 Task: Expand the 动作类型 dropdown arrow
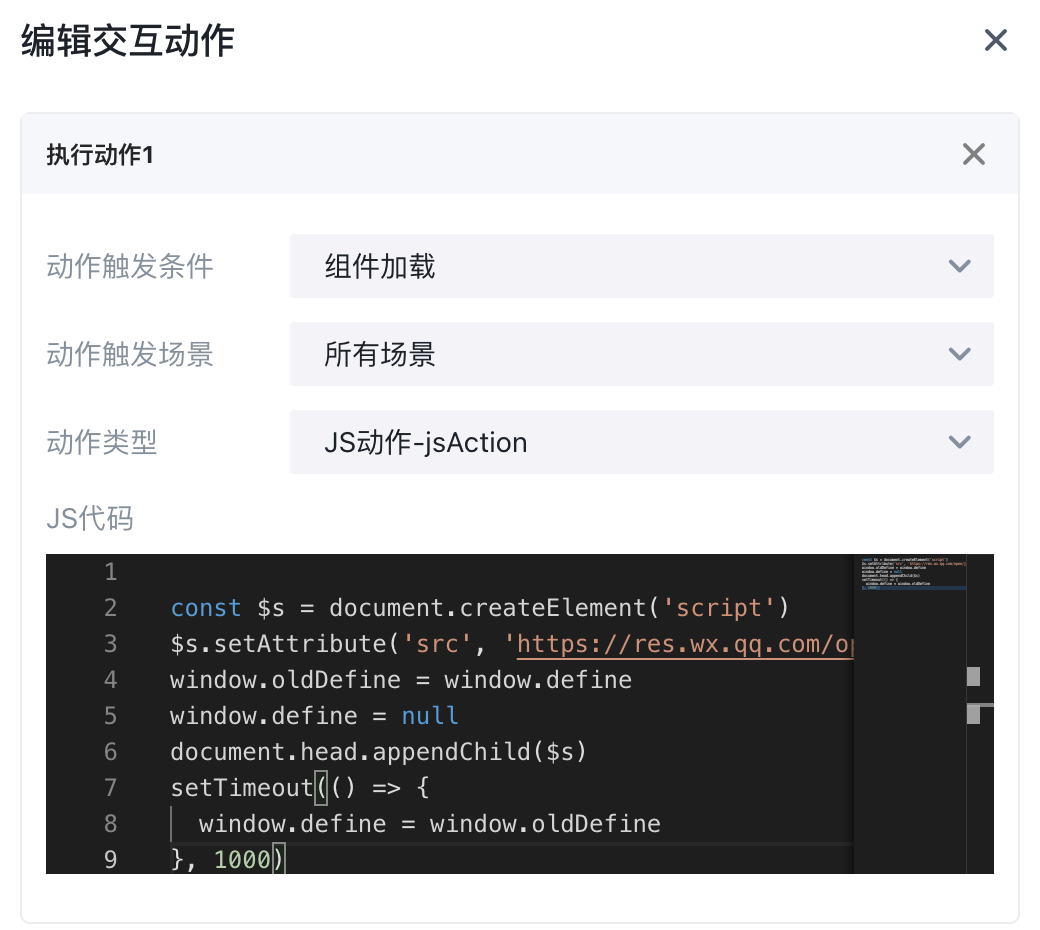click(x=959, y=442)
